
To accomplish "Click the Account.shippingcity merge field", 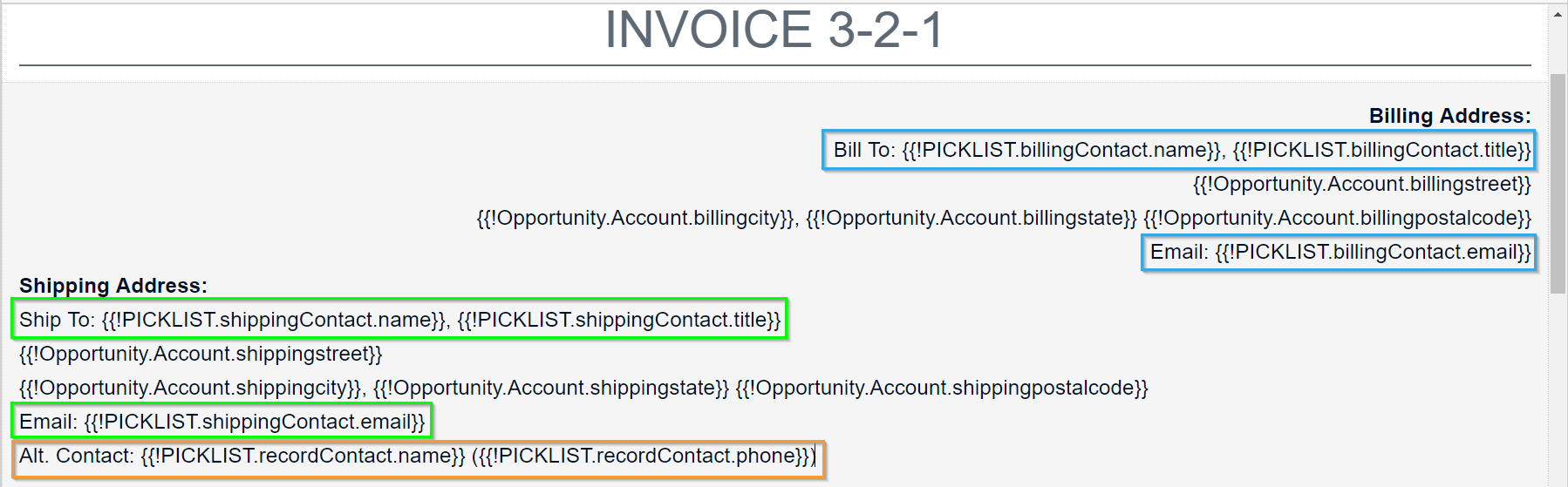I will point(192,388).
